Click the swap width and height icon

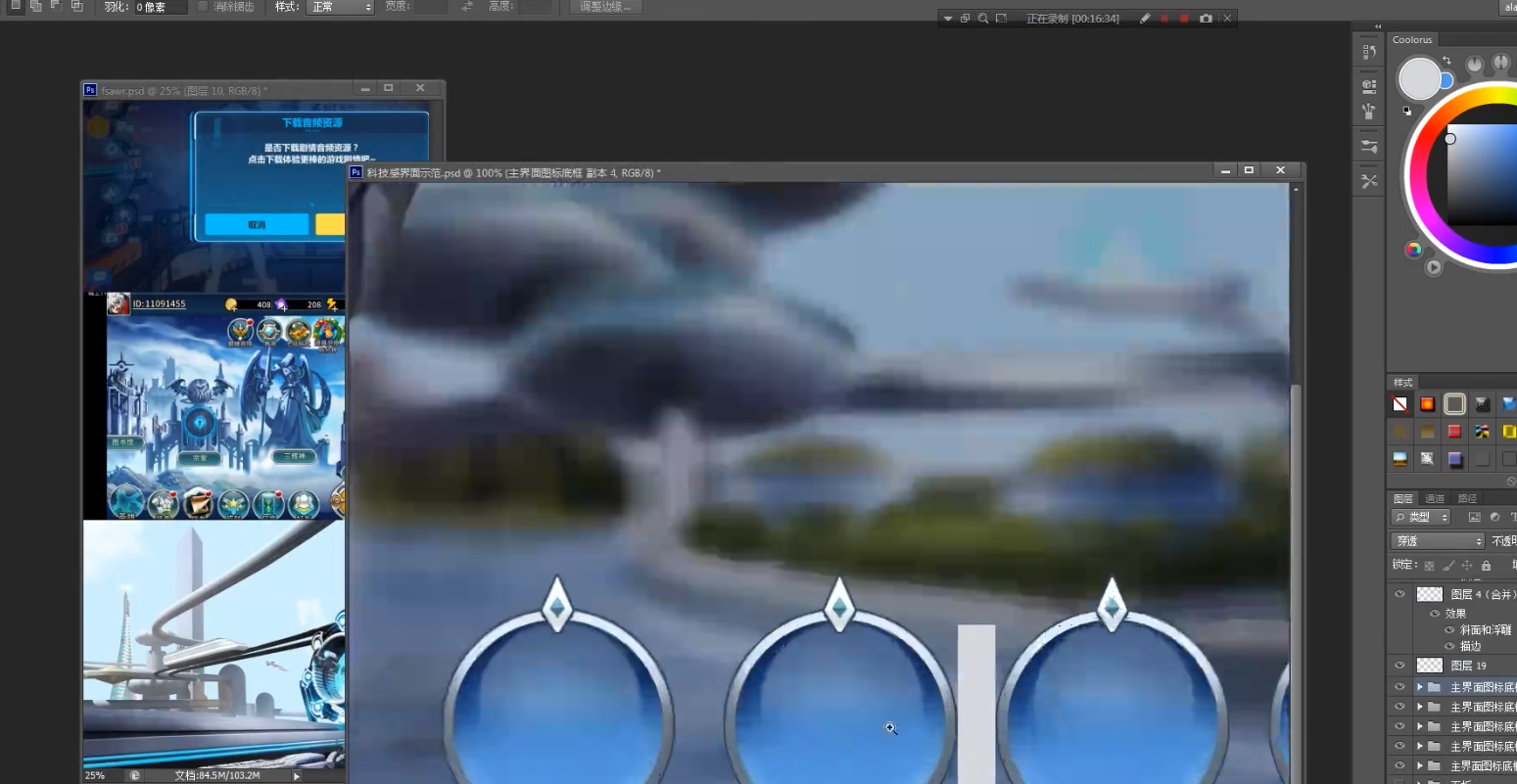pos(467,7)
